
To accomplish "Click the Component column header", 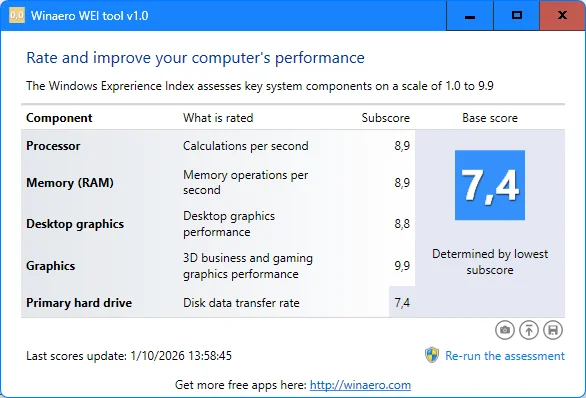I will tap(59, 118).
